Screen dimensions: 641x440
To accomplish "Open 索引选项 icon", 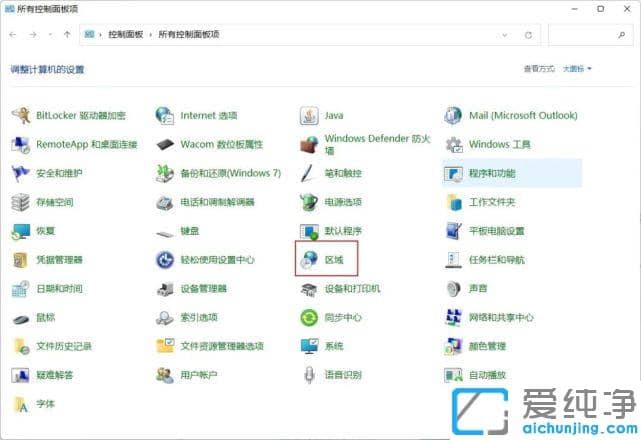I will (x=165, y=318).
